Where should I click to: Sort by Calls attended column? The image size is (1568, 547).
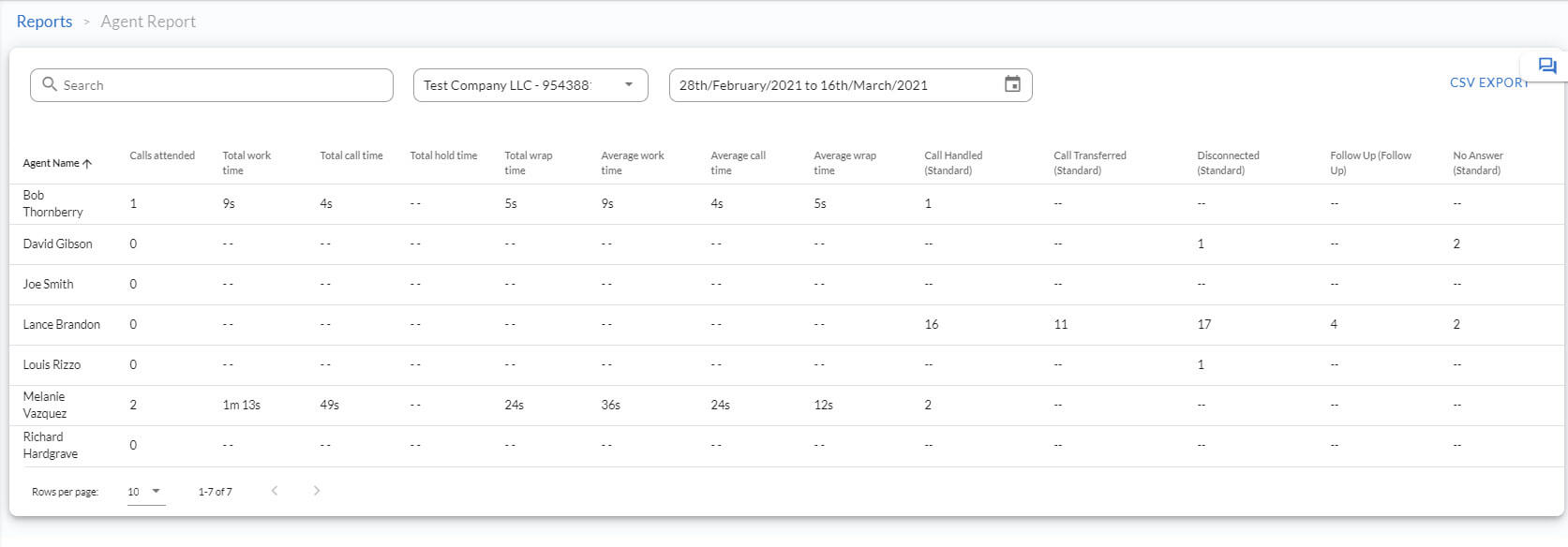pyautogui.click(x=162, y=155)
